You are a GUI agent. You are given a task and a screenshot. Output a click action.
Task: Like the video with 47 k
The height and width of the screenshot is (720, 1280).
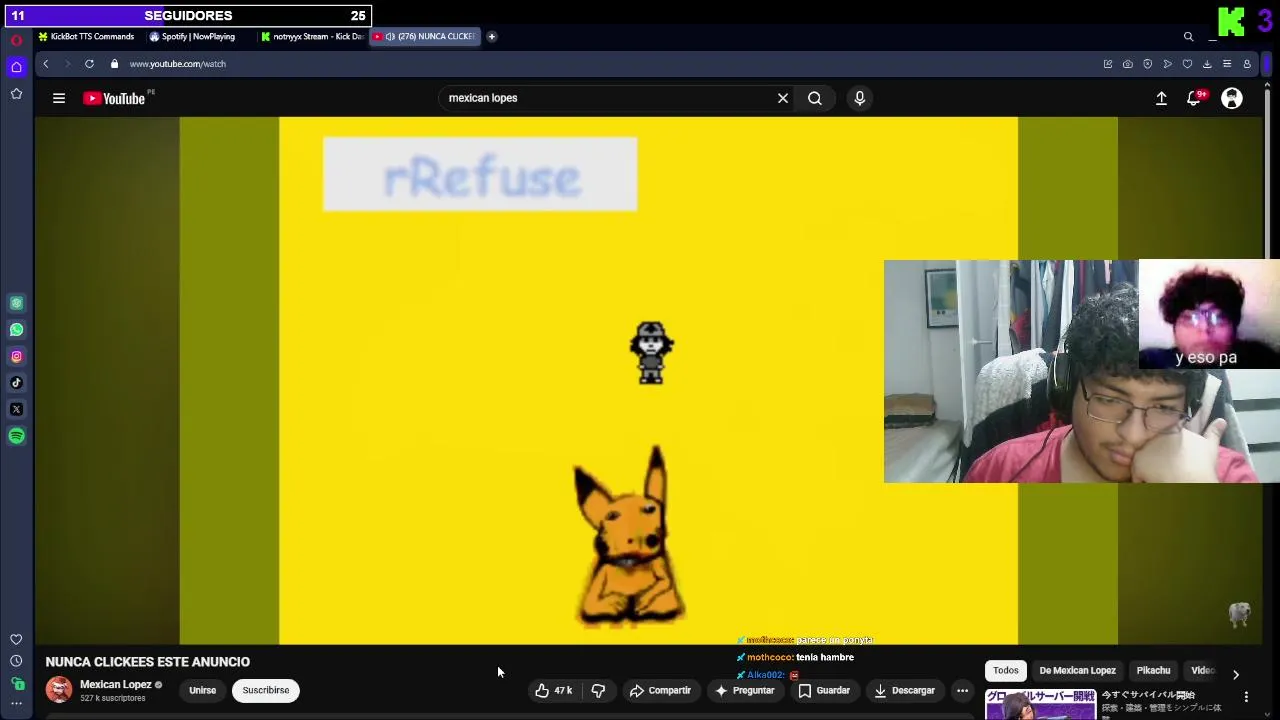click(553, 691)
